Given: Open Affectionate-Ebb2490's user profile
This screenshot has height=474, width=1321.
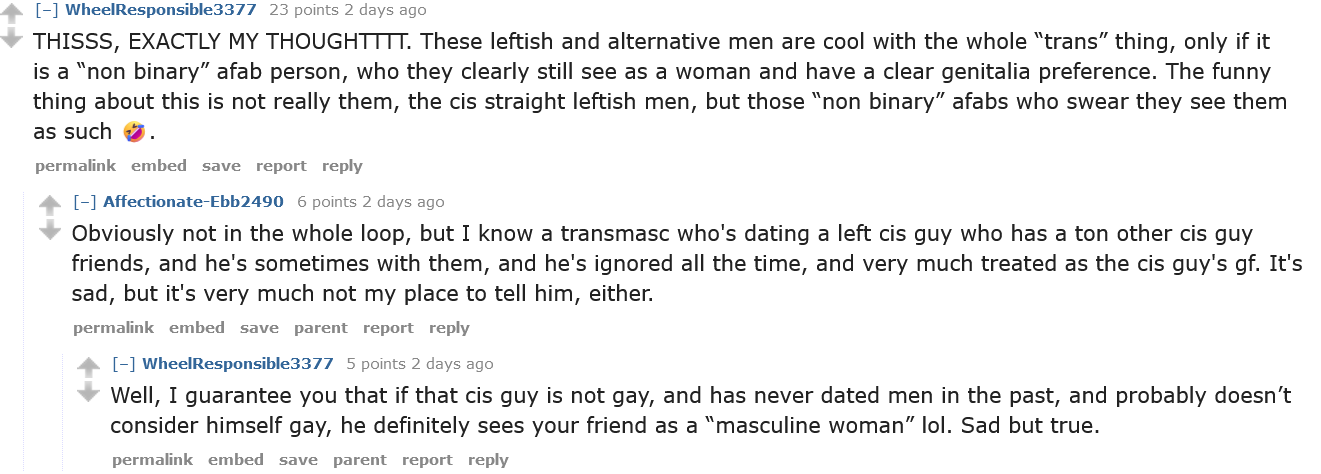Looking at the screenshot, I should point(193,202).
